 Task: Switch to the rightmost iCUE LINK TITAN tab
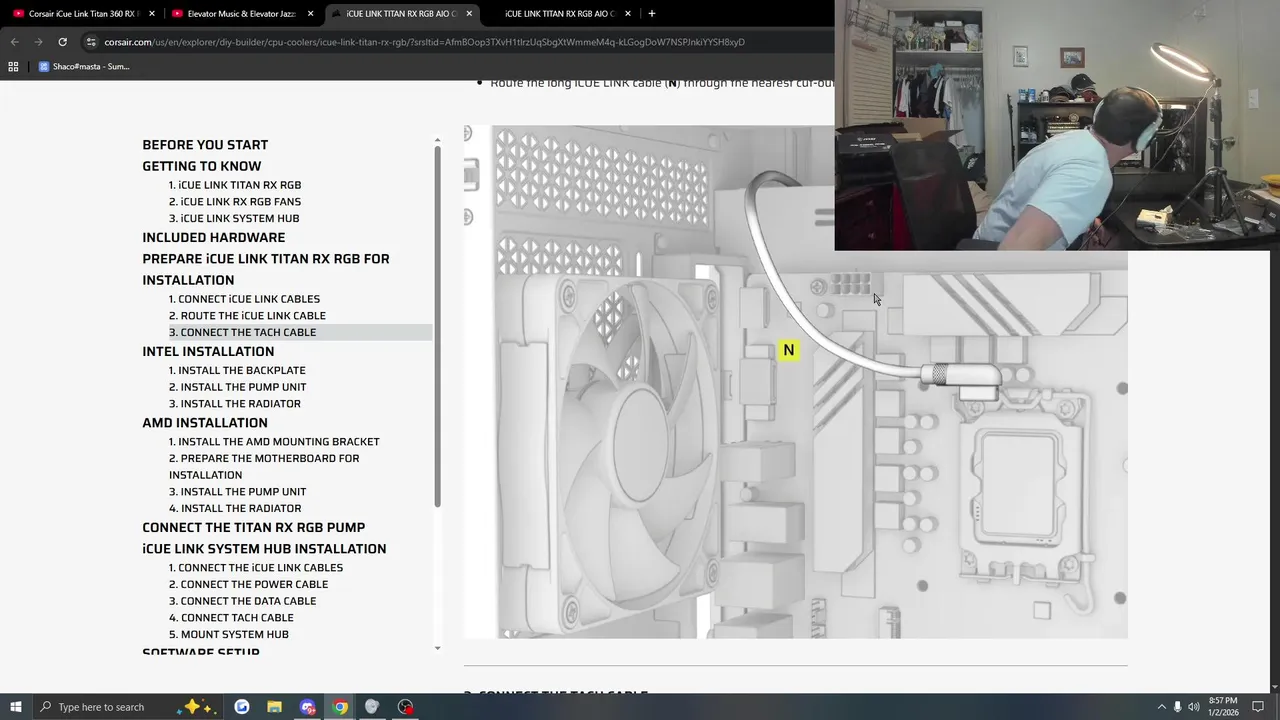pos(559,14)
